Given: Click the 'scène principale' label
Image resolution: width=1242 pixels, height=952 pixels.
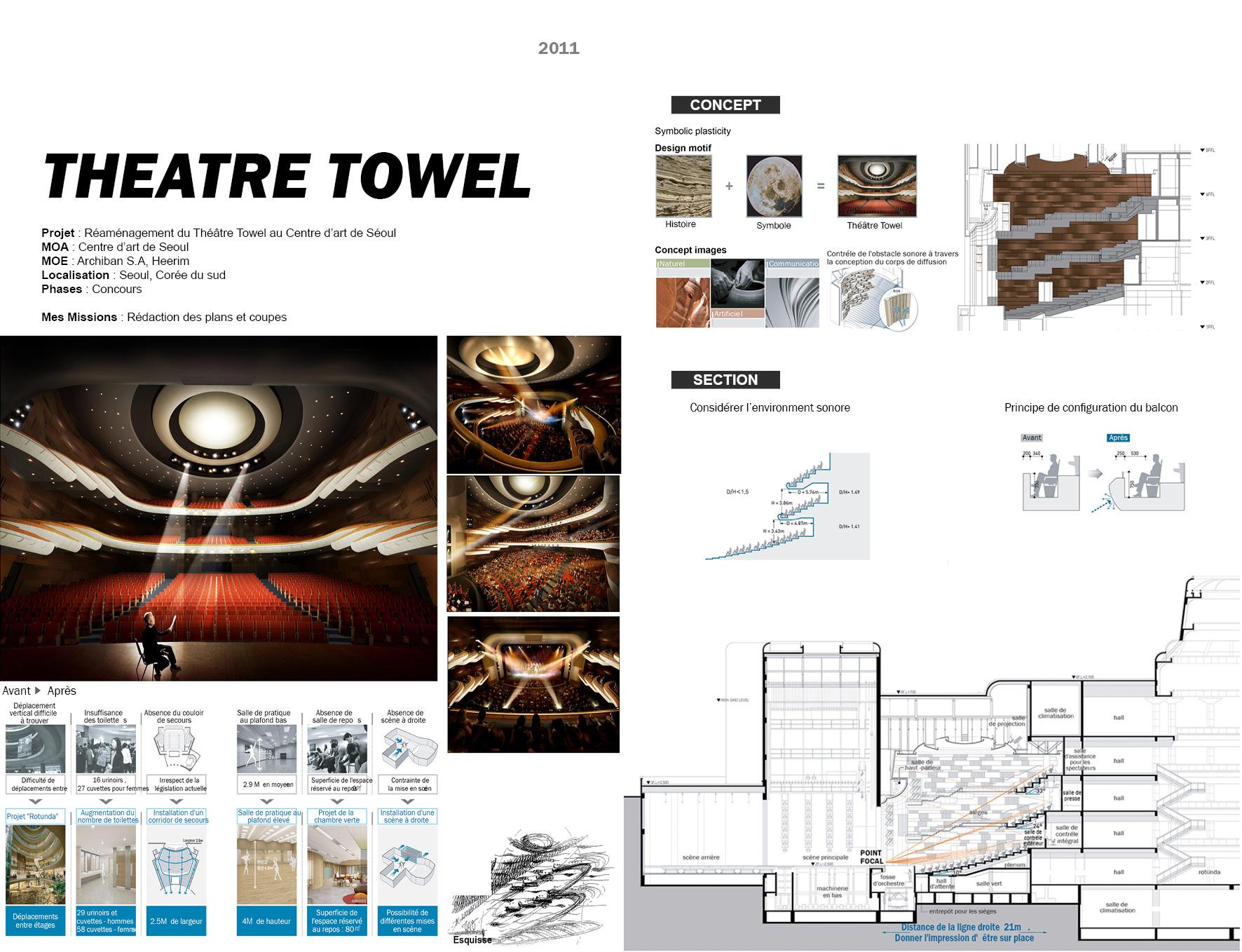Looking at the screenshot, I should [x=825, y=857].
